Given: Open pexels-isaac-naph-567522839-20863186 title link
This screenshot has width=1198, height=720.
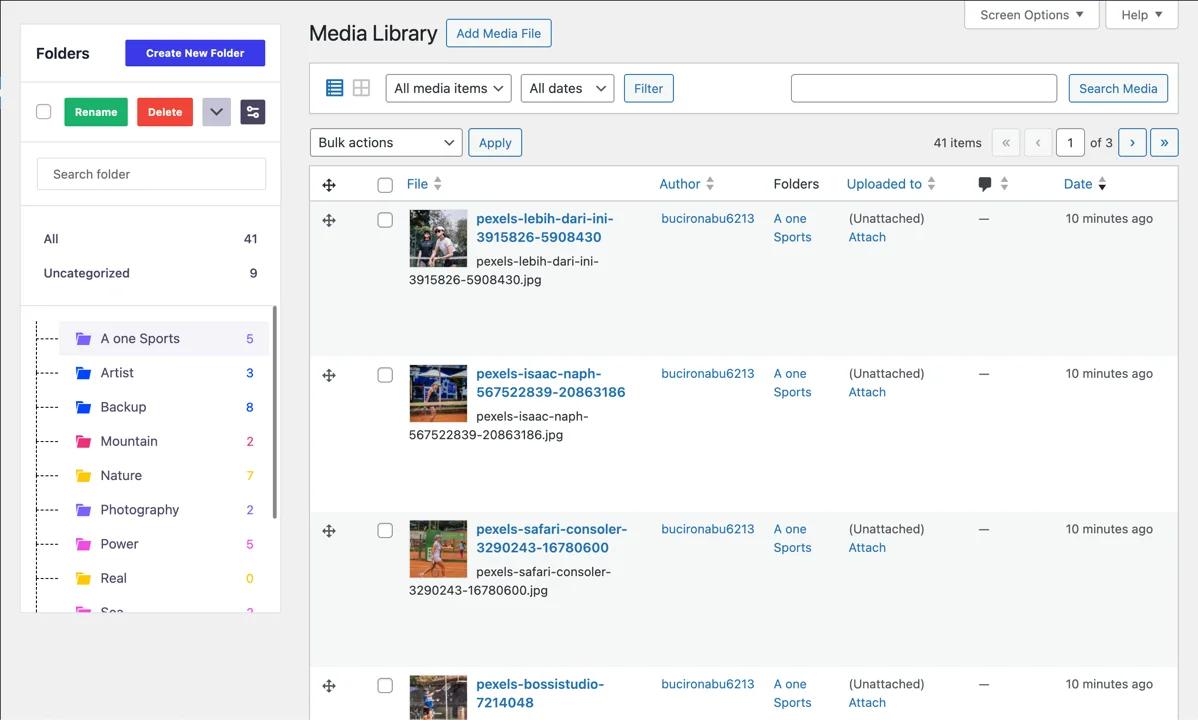Looking at the screenshot, I should tap(550, 383).
